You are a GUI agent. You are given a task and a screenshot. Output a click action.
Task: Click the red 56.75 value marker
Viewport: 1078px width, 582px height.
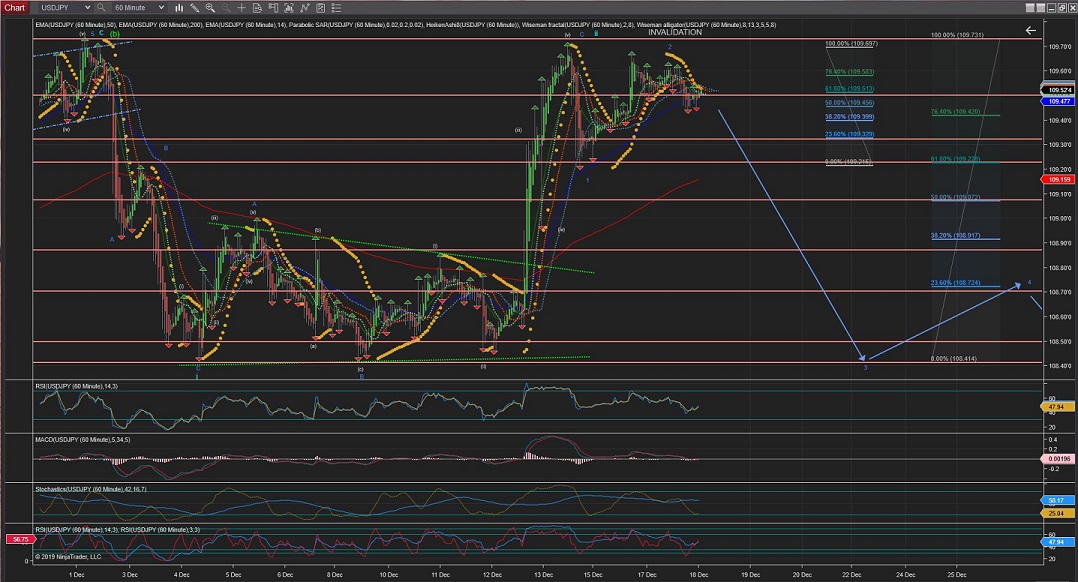pyautogui.click(x=20, y=539)
